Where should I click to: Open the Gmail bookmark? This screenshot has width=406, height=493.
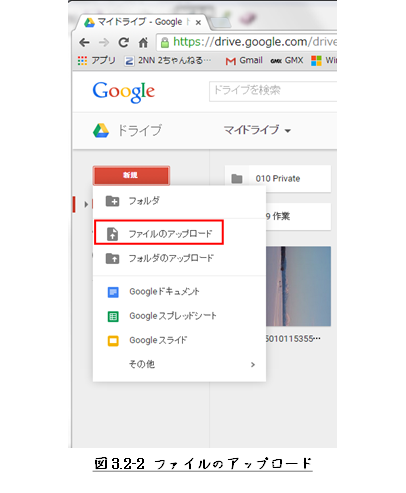(x=244, y=60)
